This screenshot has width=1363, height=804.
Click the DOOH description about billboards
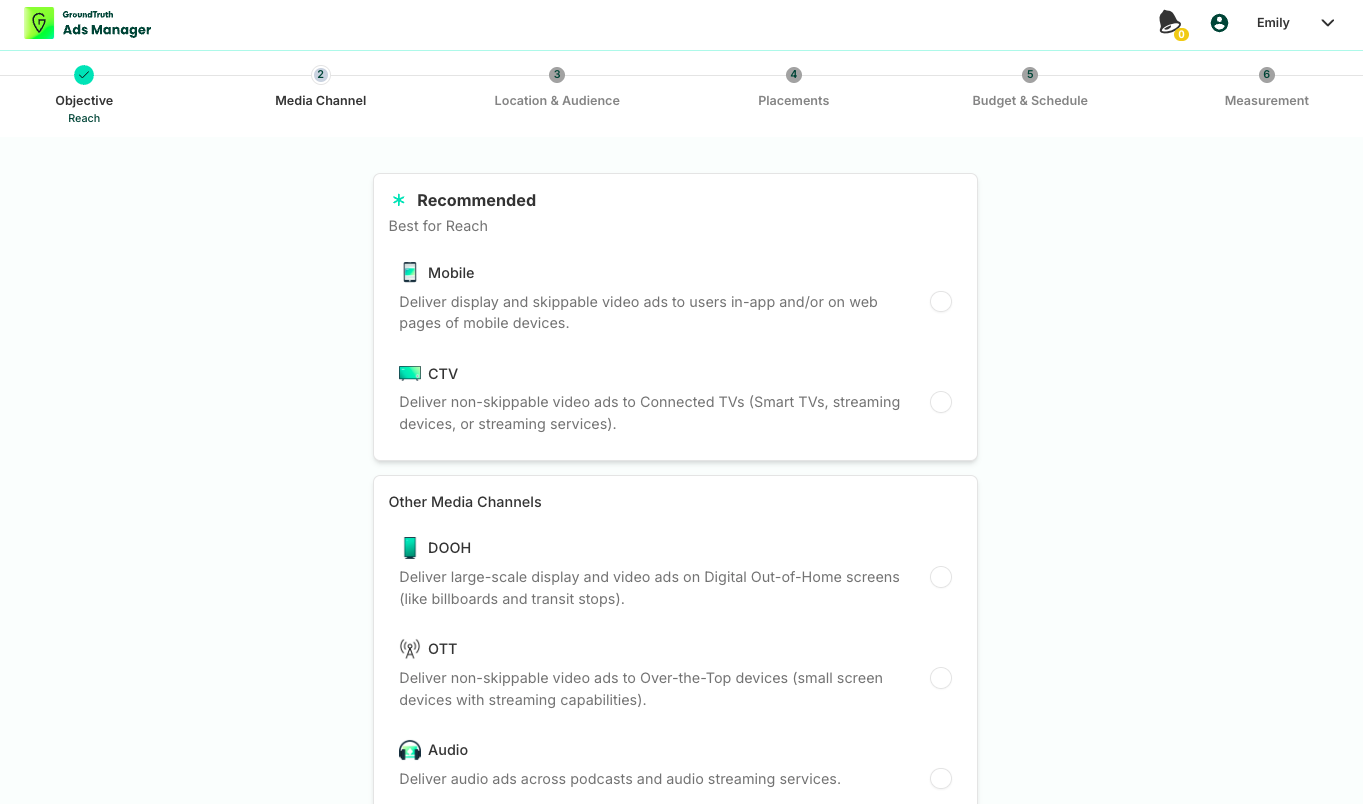pyautogui.click(x=649, y=588)
